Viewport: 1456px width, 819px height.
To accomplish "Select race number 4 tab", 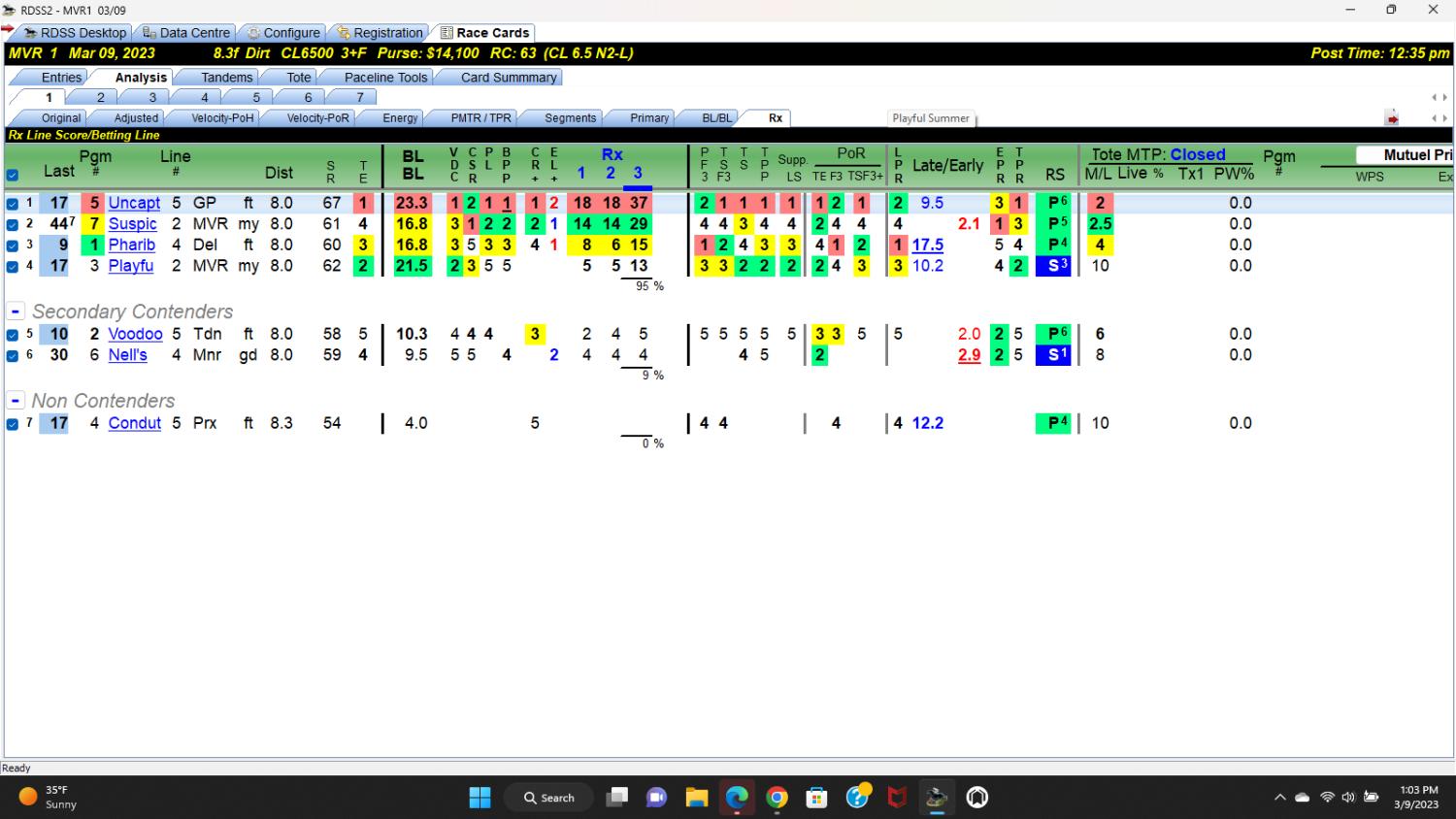I will (204, 97).
